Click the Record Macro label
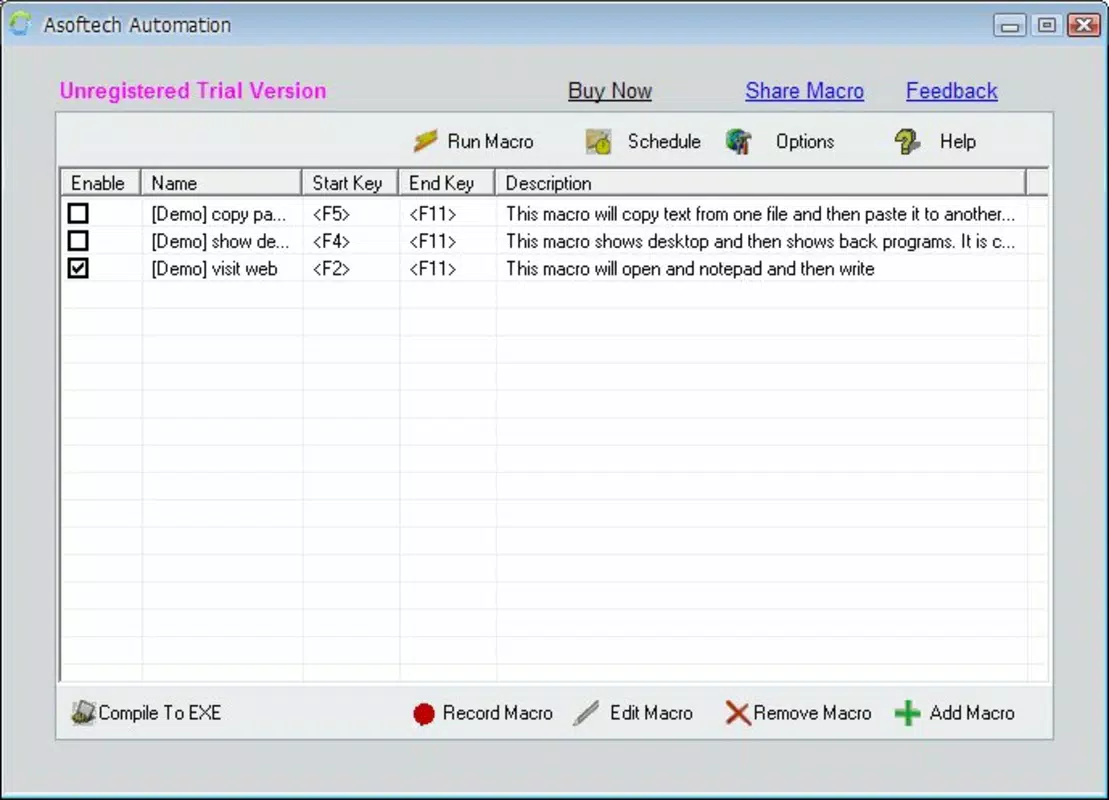 (497, 713)
